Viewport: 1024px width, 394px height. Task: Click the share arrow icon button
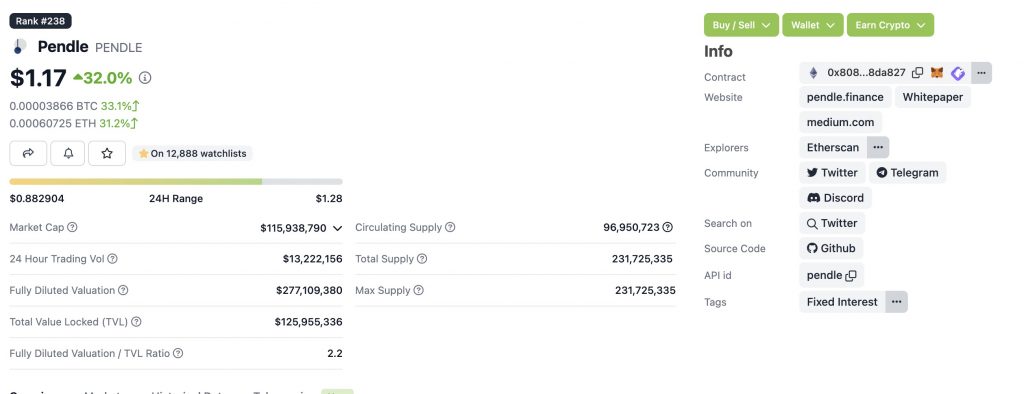[28, 153]
